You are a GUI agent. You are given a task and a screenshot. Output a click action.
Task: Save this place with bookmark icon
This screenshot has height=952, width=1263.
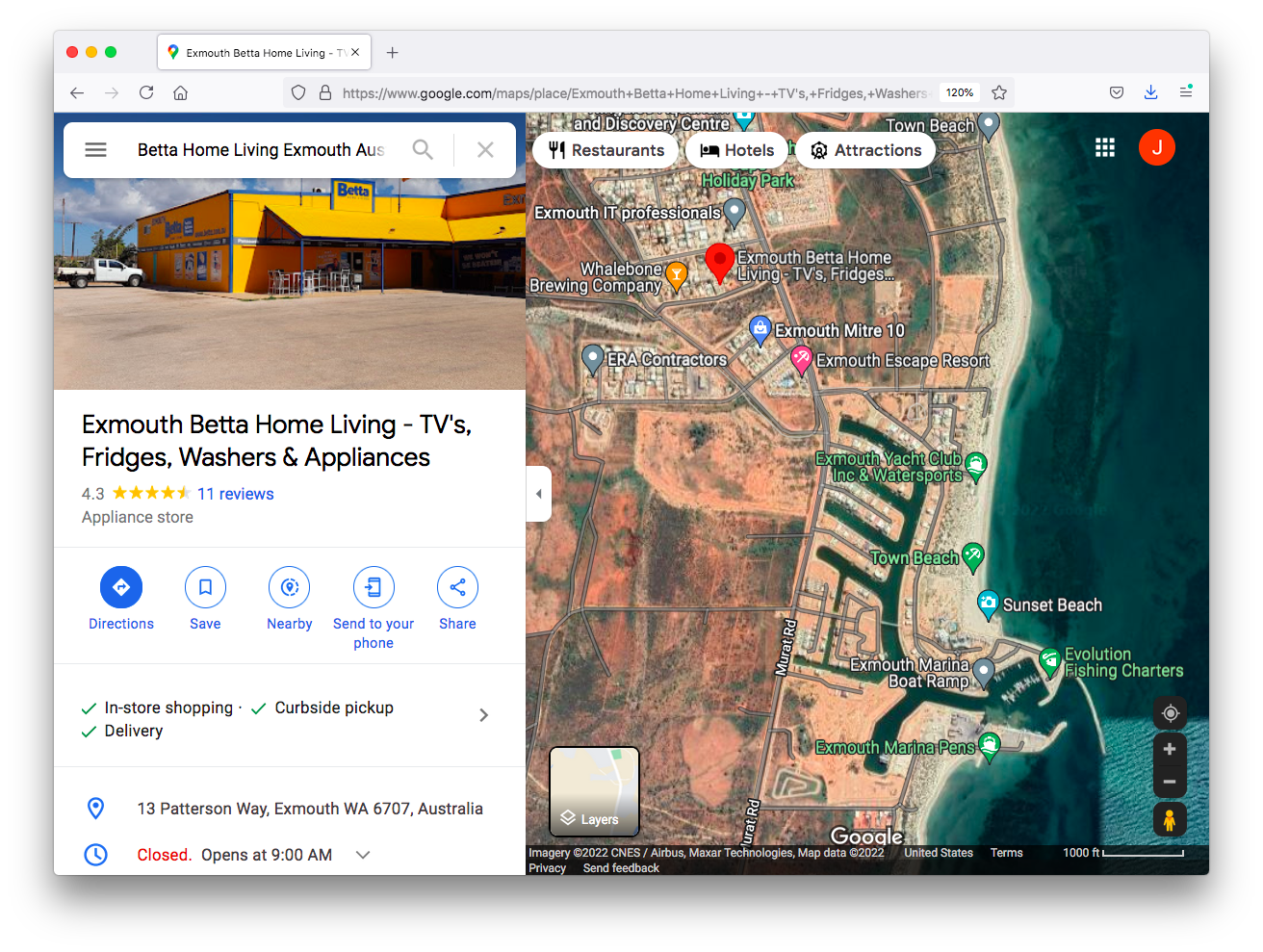coord(205,587)
